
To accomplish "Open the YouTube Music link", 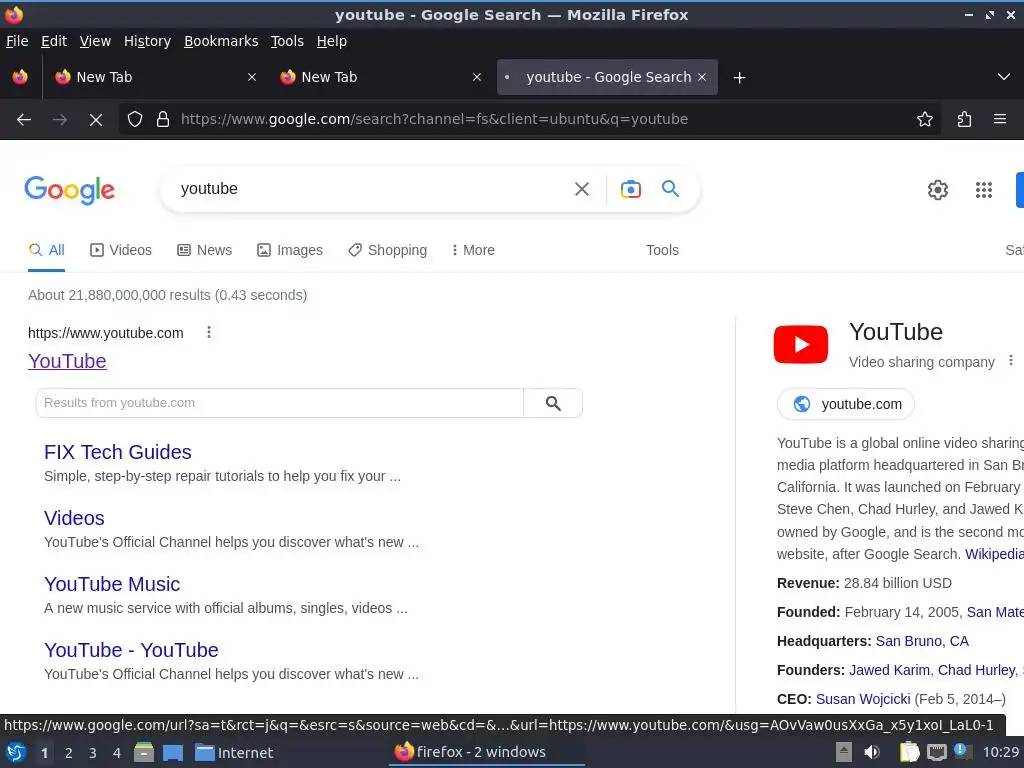I will [x=112, y=584].
